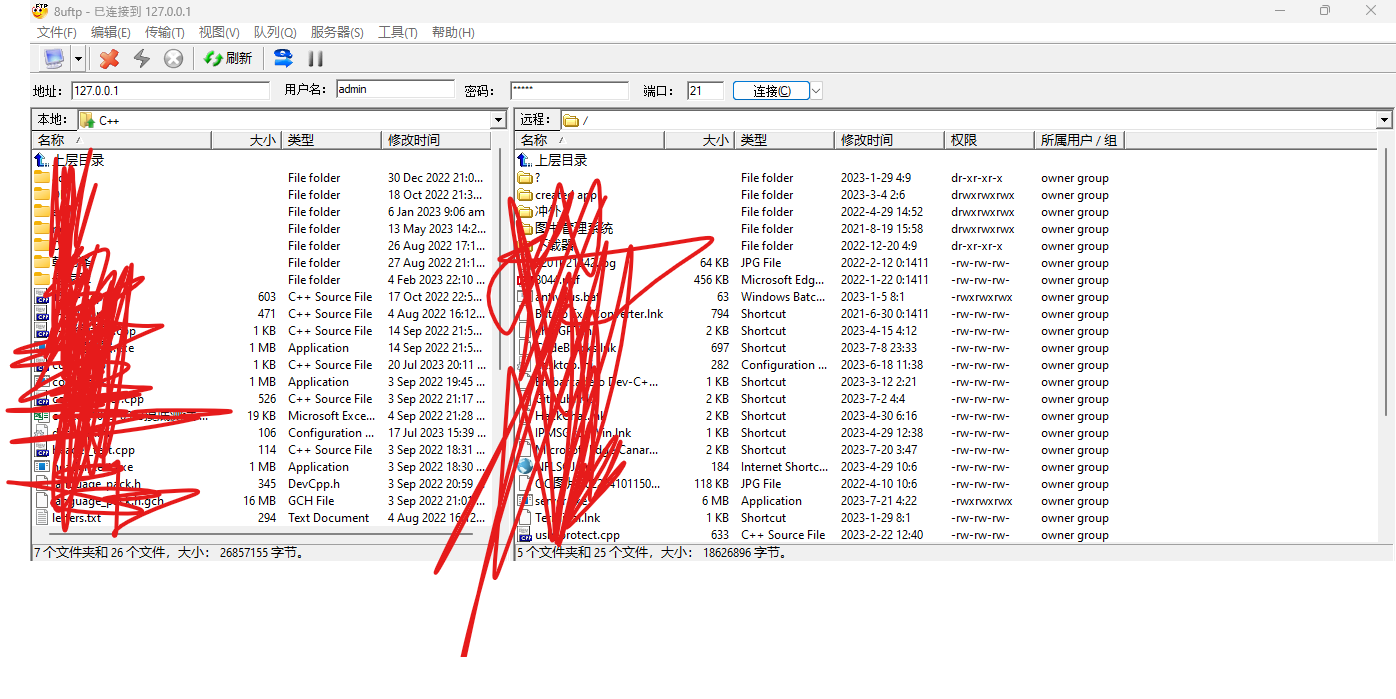
Task: Expand the dropdown arrow beside the computer icon
Action: [x=78, y=59]
